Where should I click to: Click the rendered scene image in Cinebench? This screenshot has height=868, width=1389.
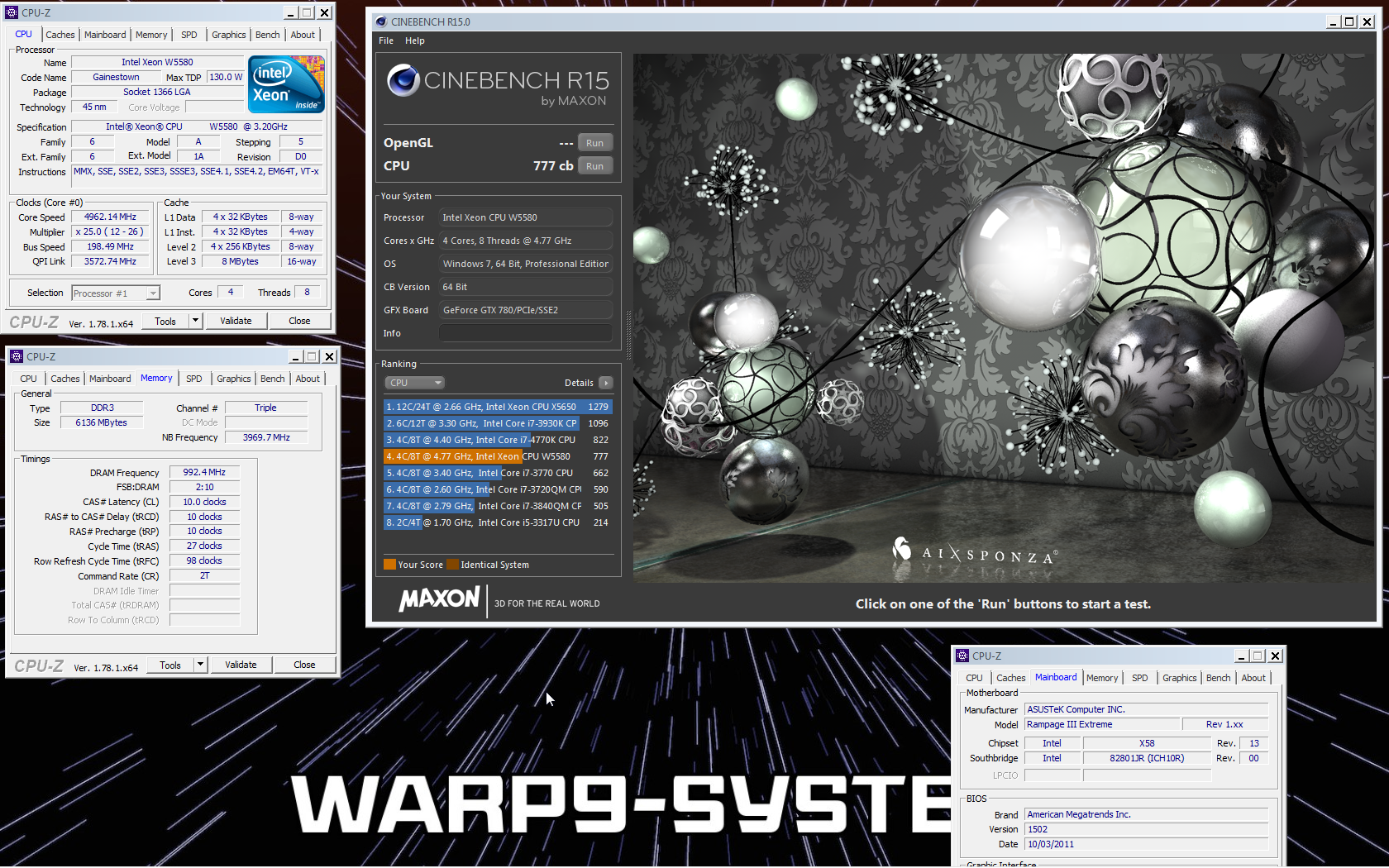coord(1005,318)
